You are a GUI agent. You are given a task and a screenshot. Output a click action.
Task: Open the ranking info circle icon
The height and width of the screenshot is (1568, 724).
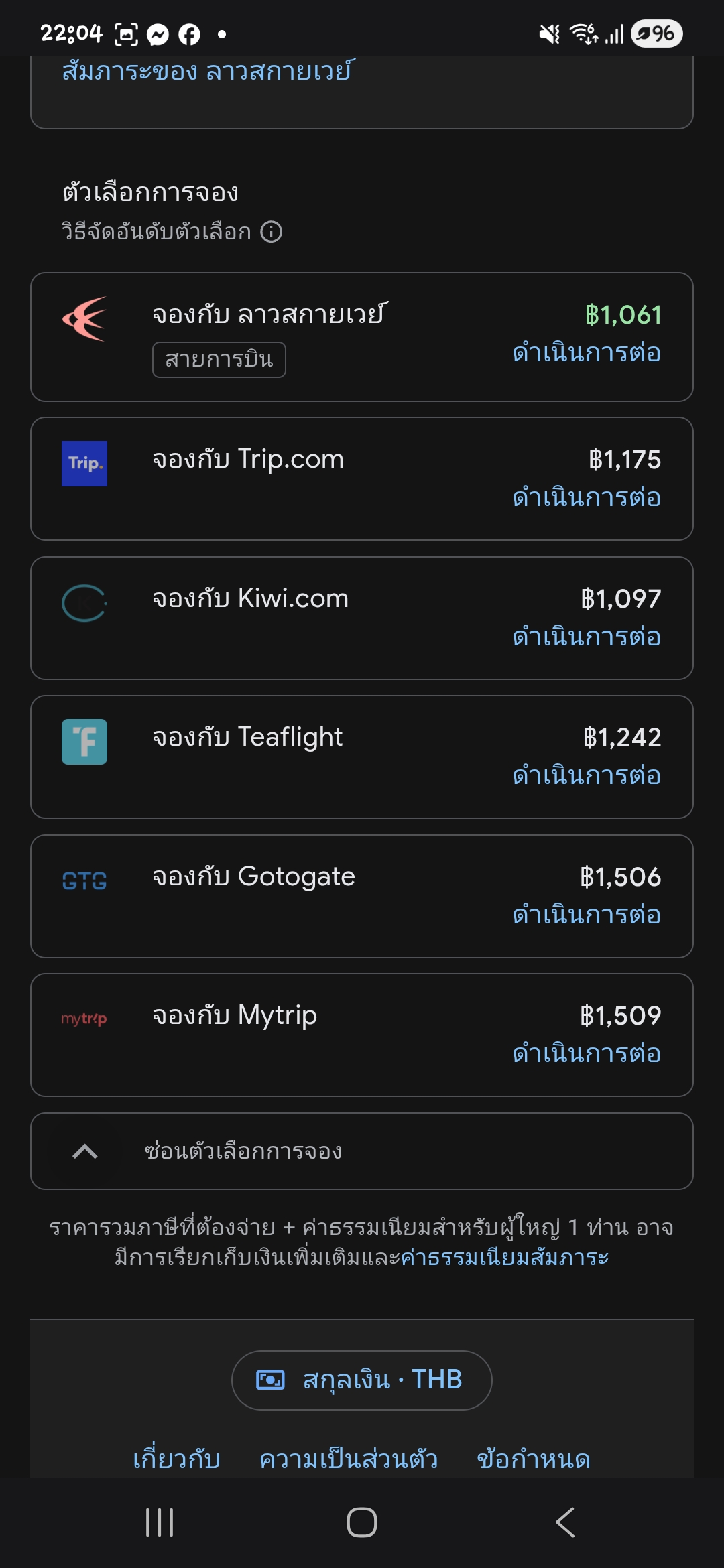click(271, 232)
